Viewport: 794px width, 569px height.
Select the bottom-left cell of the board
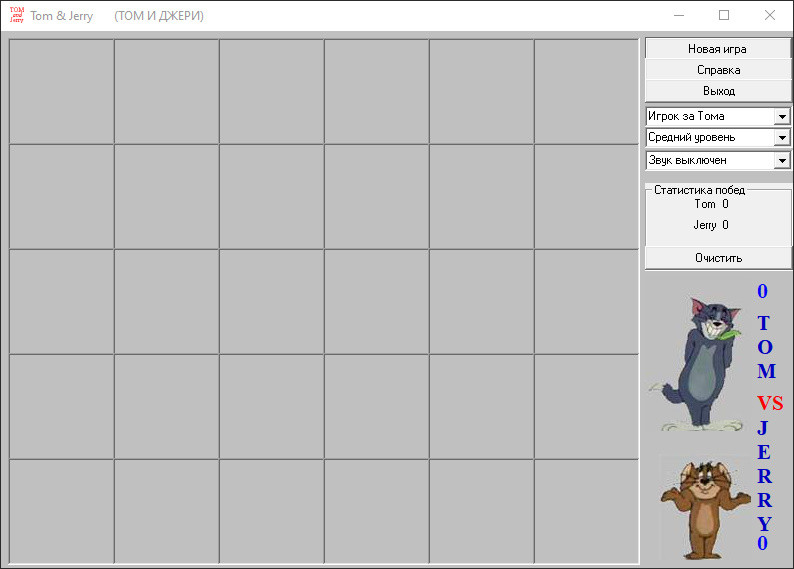[61, 511]
